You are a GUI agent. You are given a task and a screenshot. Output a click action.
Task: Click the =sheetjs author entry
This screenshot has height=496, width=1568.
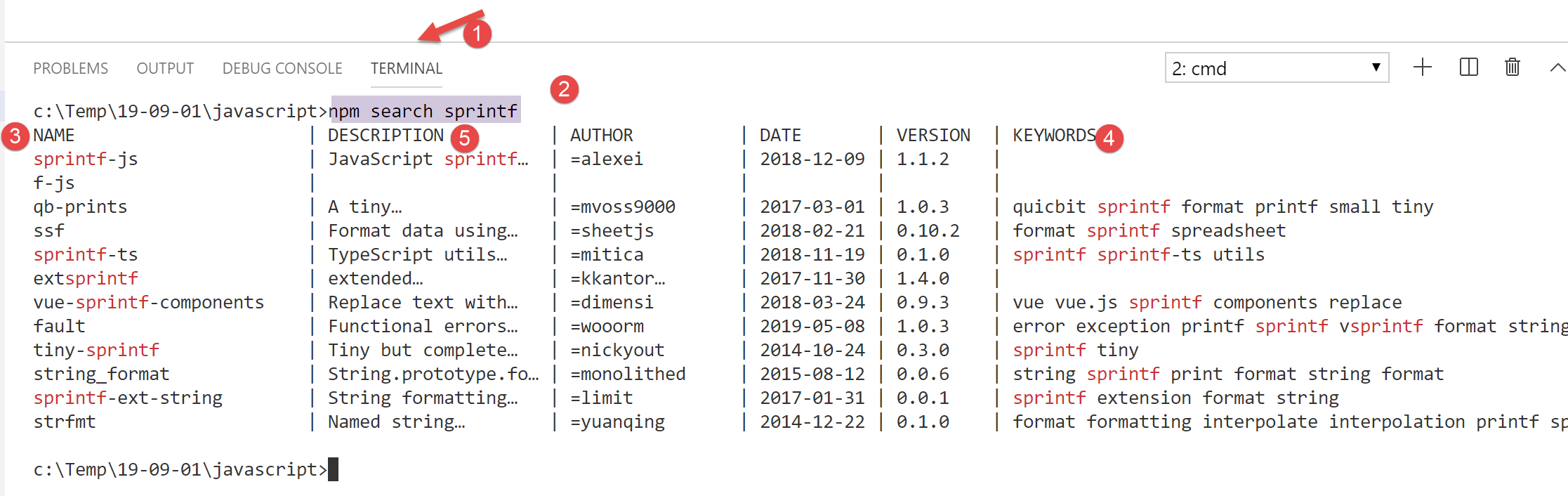[x=612, y=231]
